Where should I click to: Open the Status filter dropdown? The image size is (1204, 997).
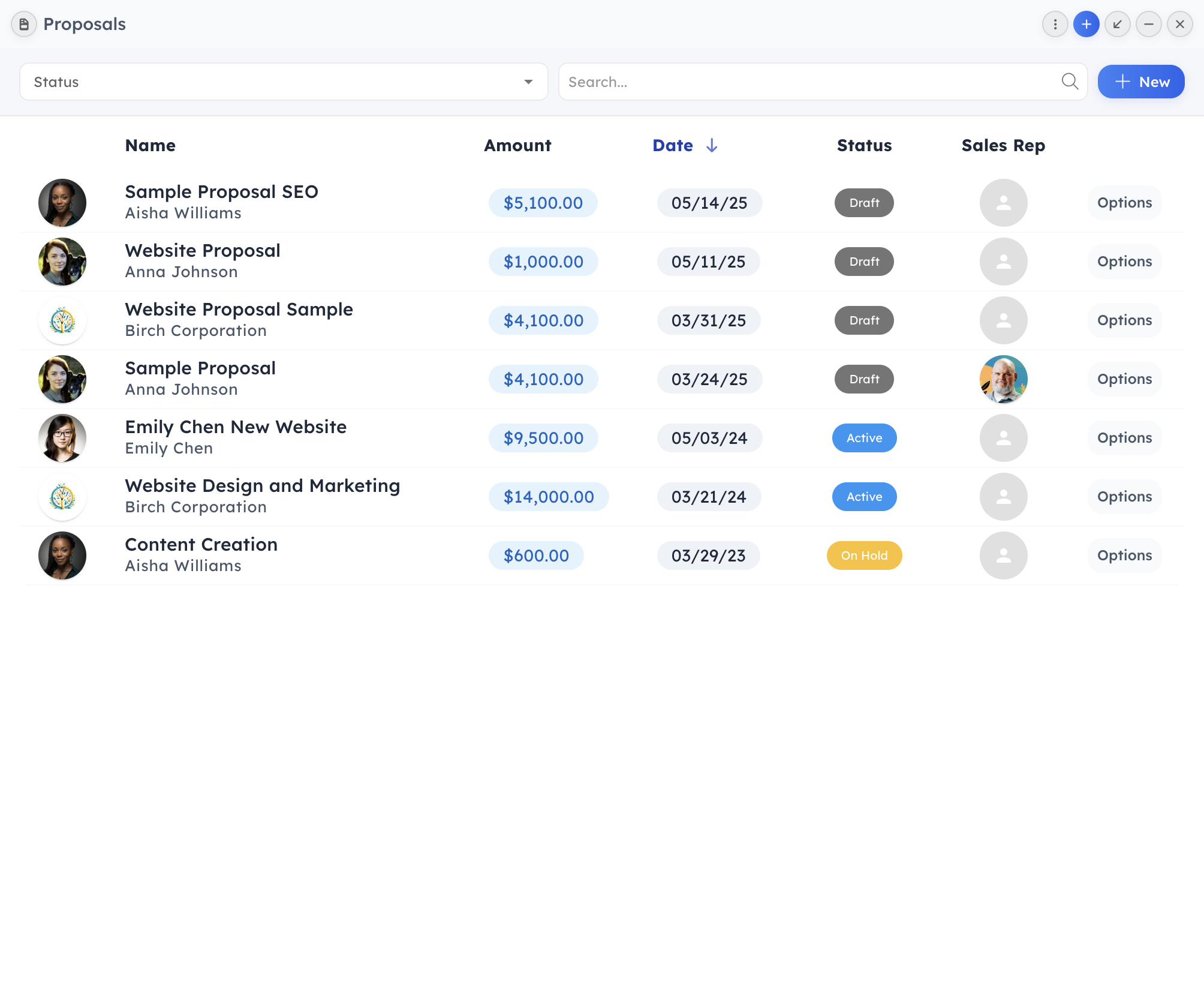284,82
